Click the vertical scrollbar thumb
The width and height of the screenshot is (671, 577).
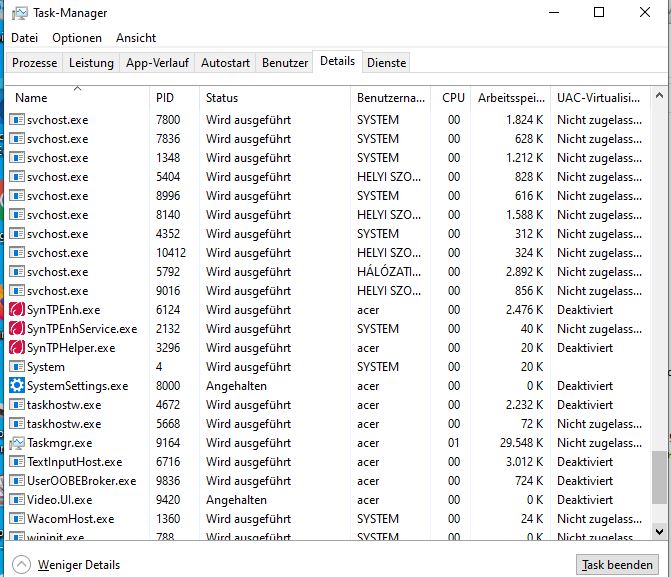tap(659, 477)
